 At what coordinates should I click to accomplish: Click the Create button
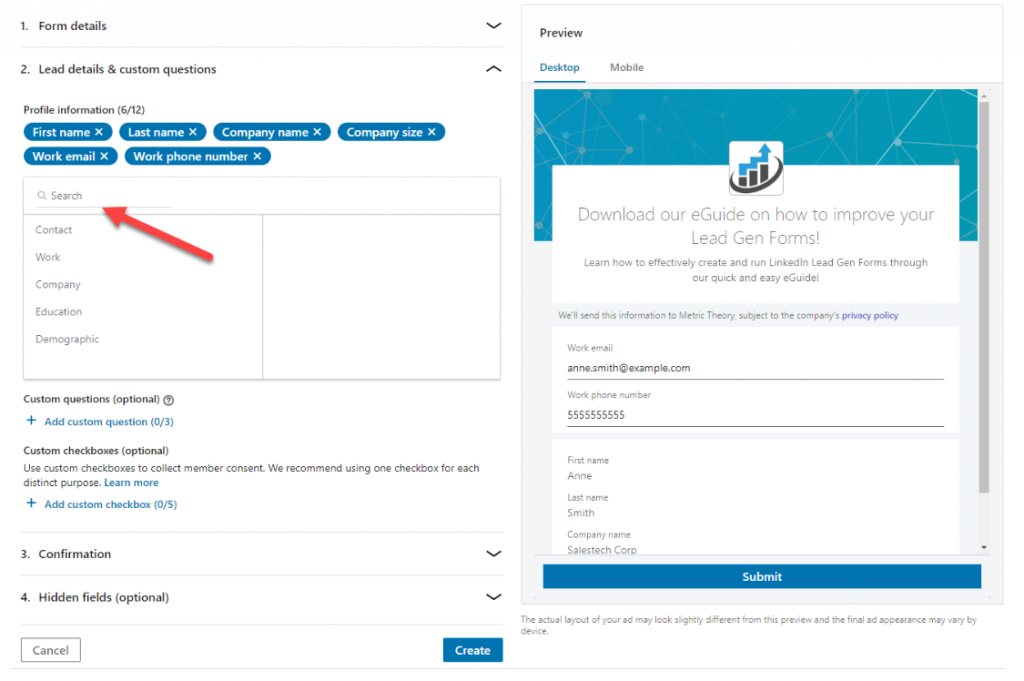pos(472,650)
